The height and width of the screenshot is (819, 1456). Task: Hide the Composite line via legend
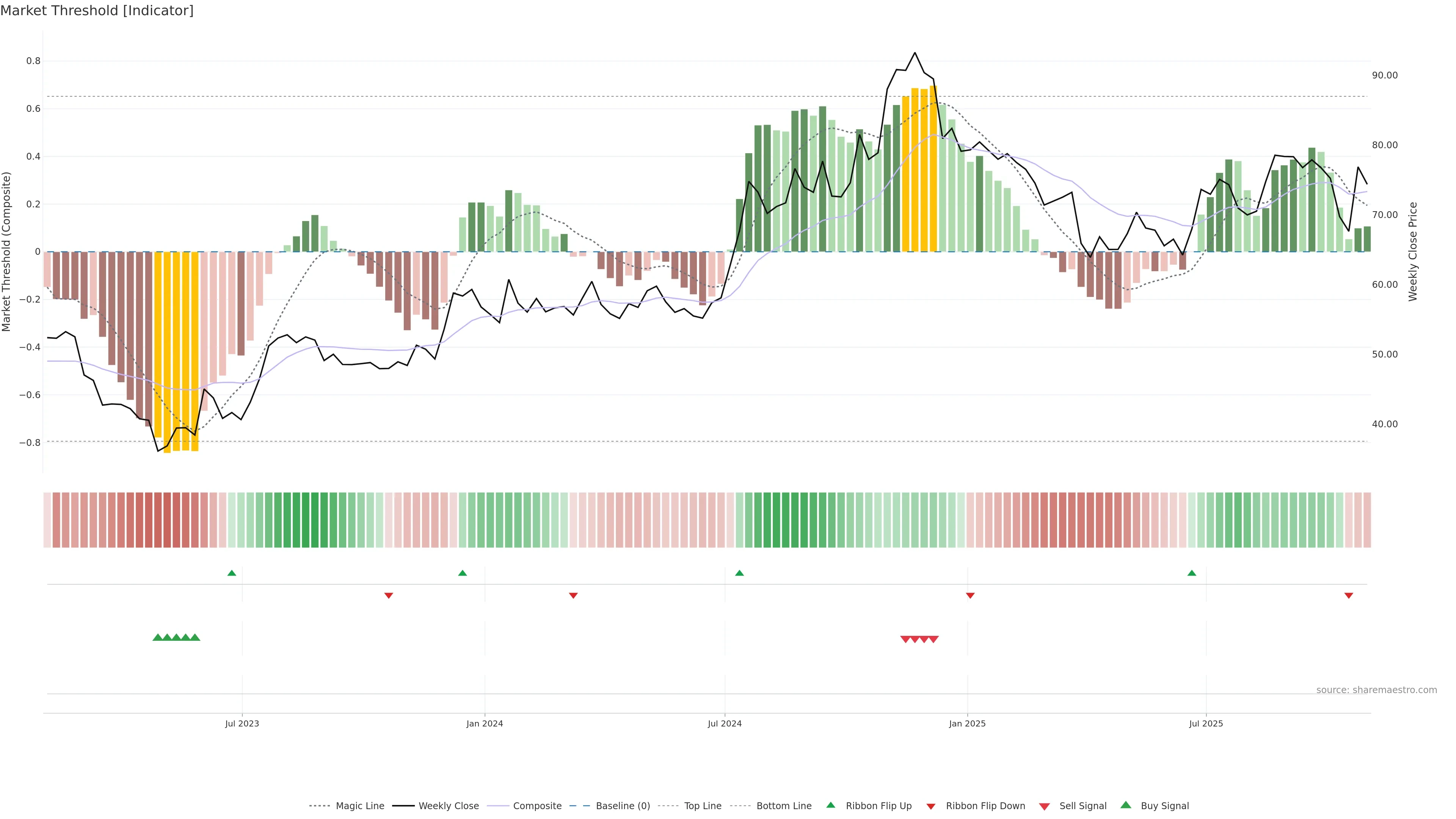pyautogui.click(x=537, y=806)
